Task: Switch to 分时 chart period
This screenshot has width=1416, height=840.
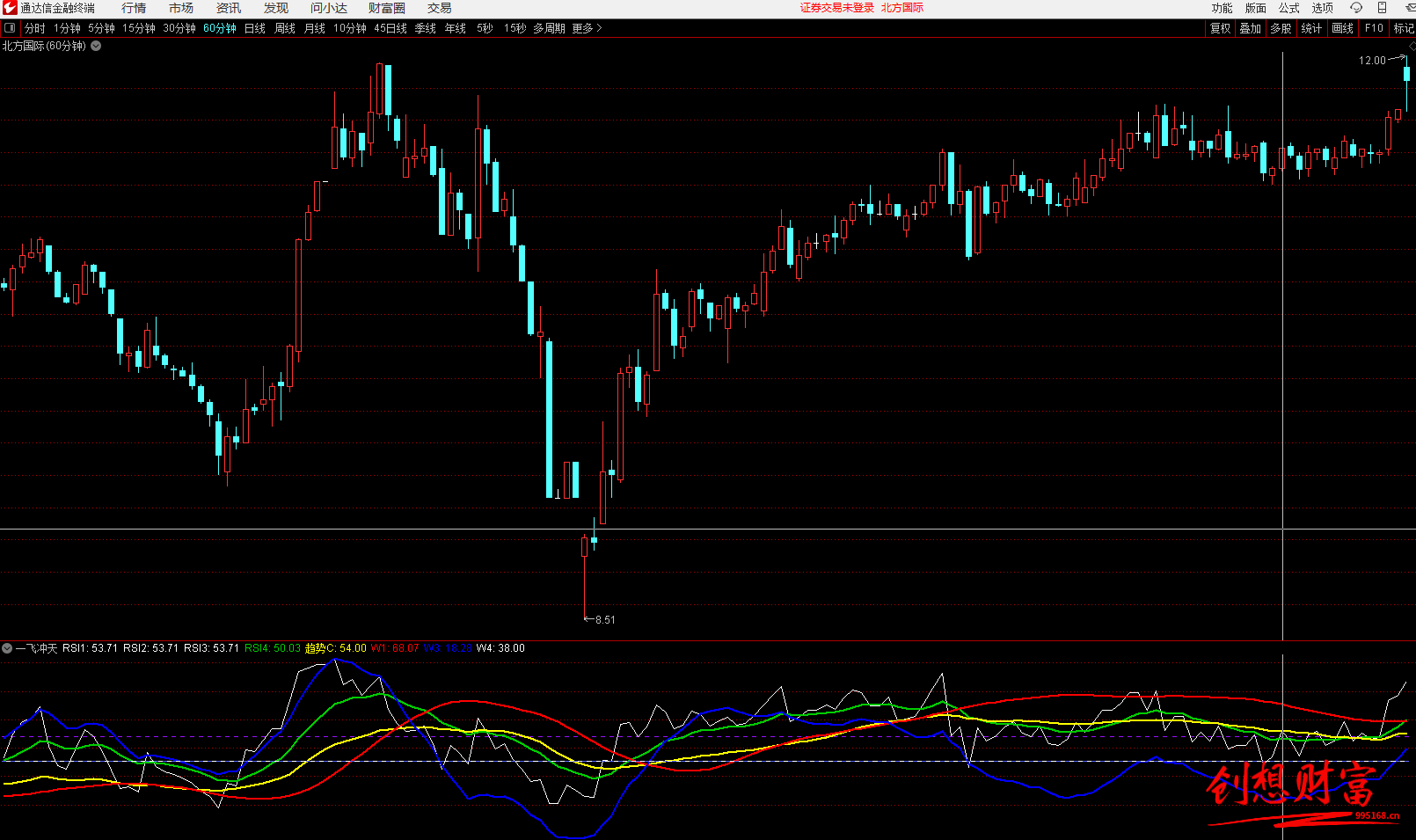Action: click(35, 28)
